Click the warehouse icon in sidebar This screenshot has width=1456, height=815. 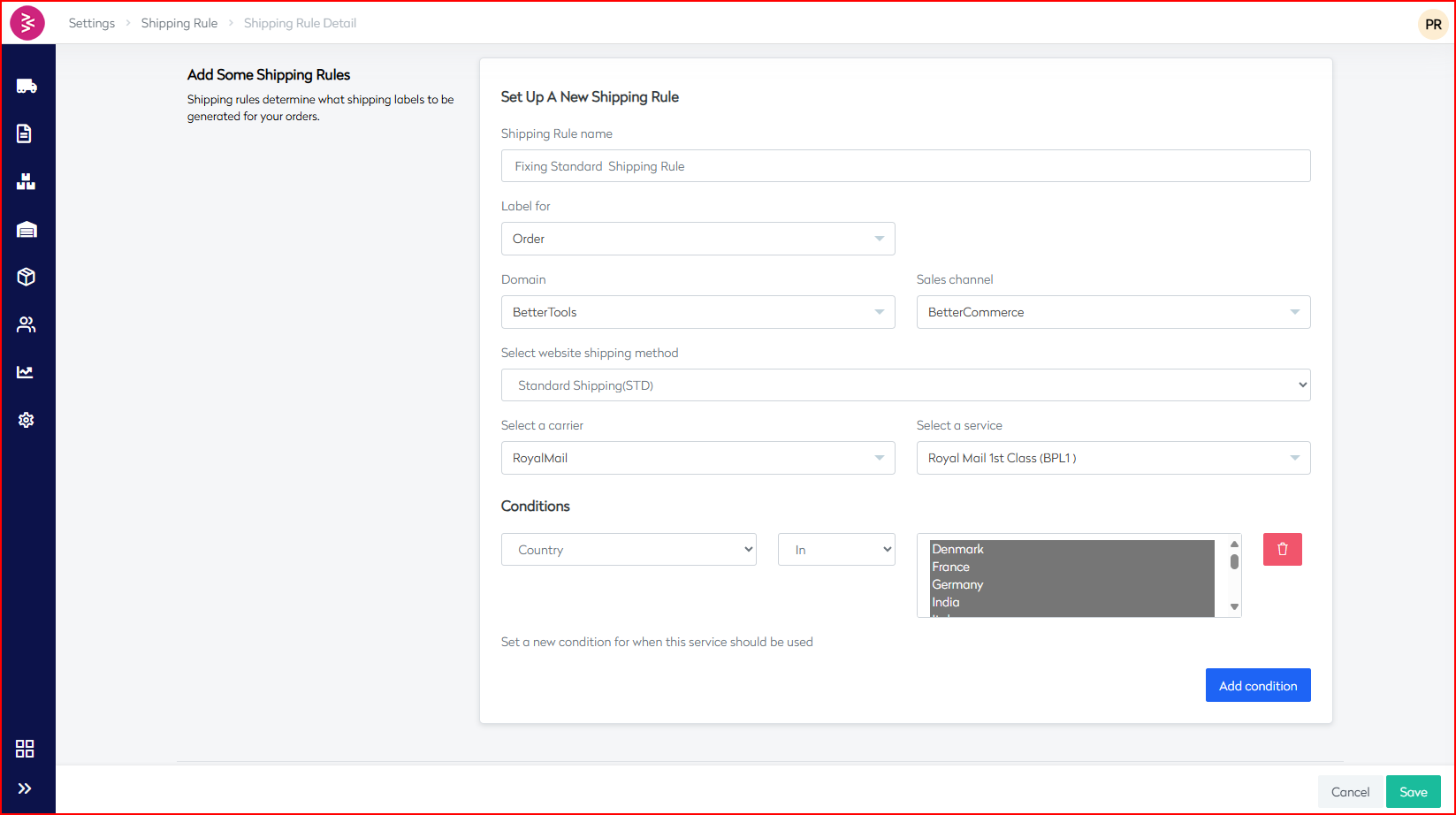pos(27,229)
